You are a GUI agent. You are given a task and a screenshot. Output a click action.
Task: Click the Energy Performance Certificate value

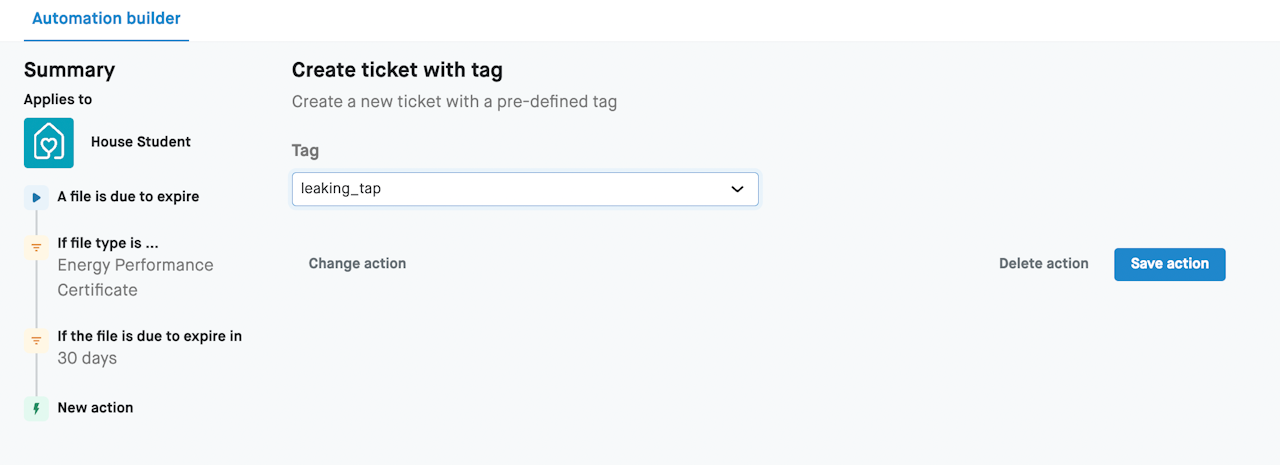pyautogui.click(x=135, y=277)
